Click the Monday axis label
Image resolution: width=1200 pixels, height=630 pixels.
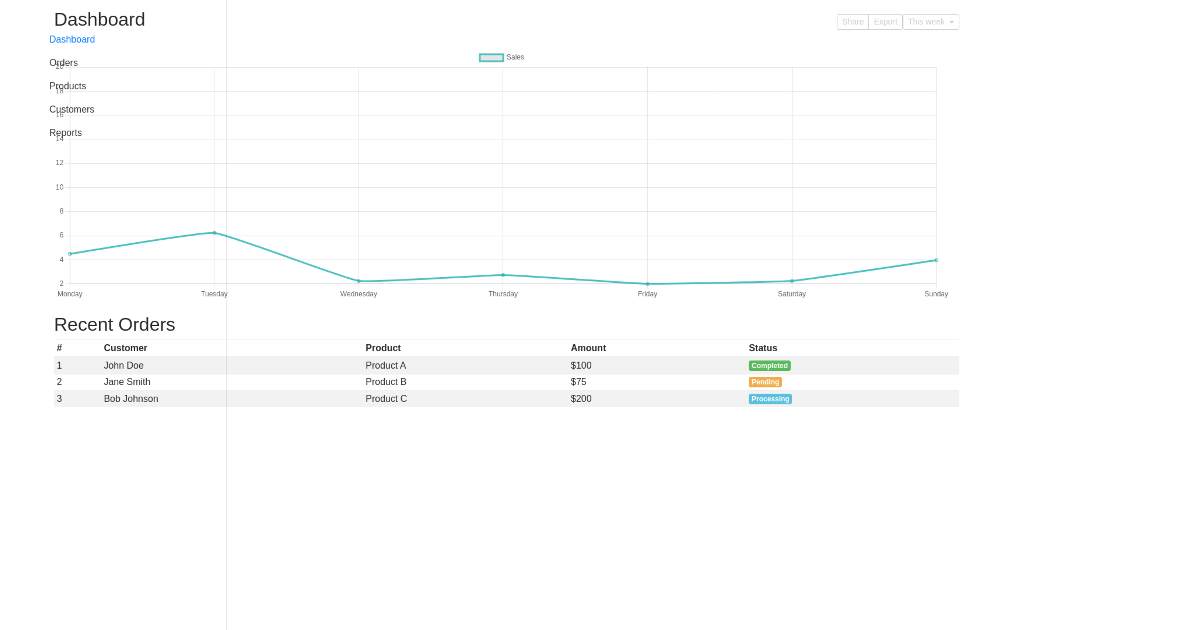[x=70, y=294]
